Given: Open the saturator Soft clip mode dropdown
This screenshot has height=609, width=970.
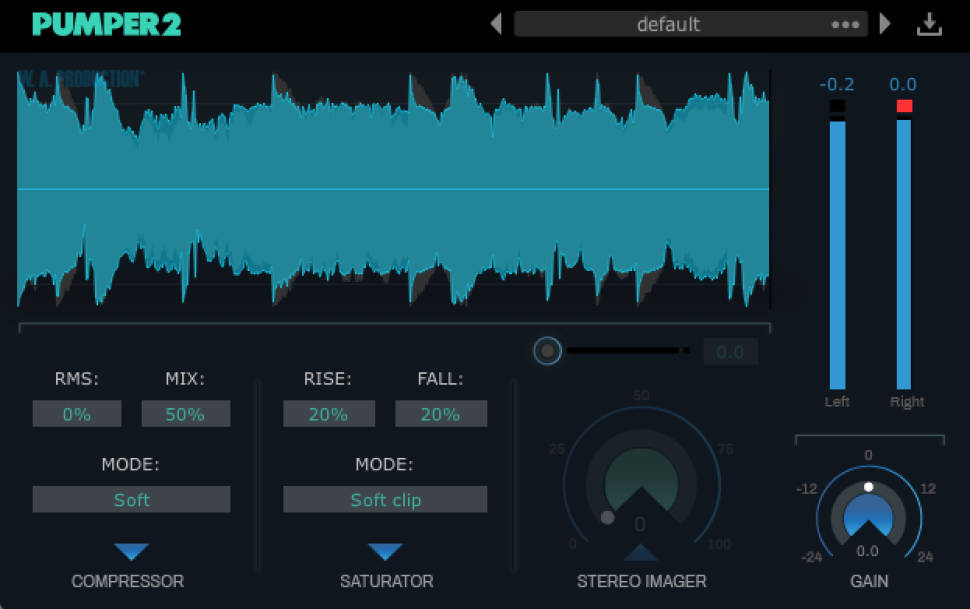Looking at the screenshot, I should (385, 499).
